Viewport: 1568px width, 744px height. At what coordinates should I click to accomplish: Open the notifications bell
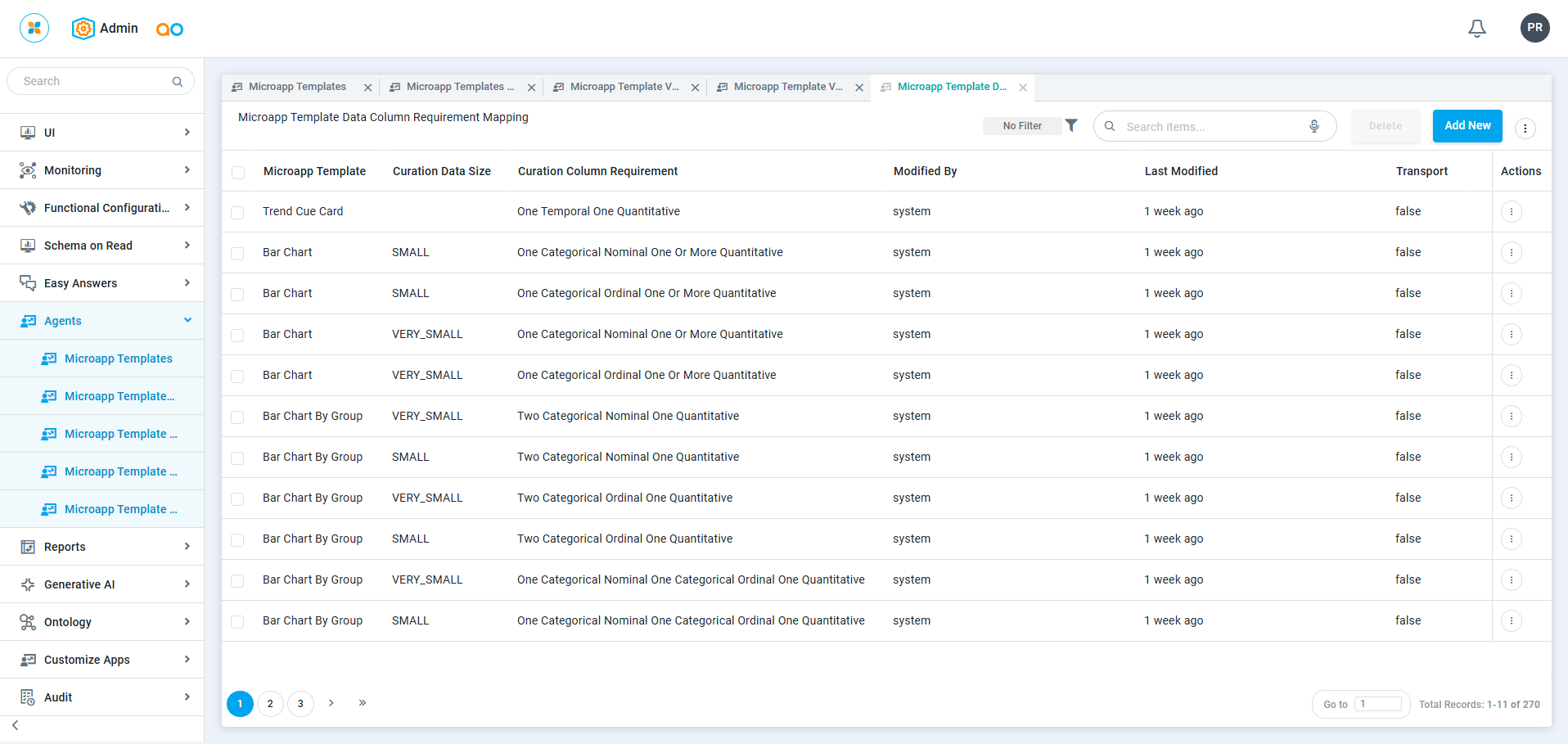pos(1476,29)
